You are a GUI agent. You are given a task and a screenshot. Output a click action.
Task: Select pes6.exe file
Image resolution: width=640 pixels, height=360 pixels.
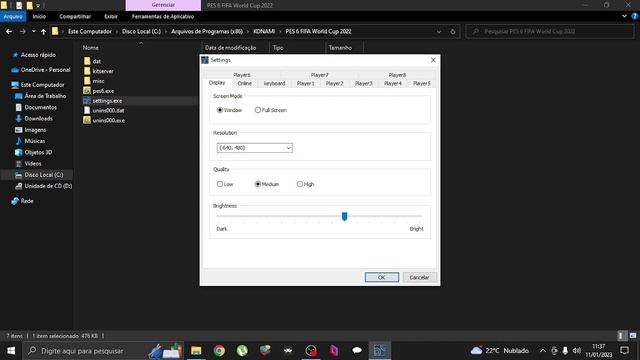coord(103,91)
